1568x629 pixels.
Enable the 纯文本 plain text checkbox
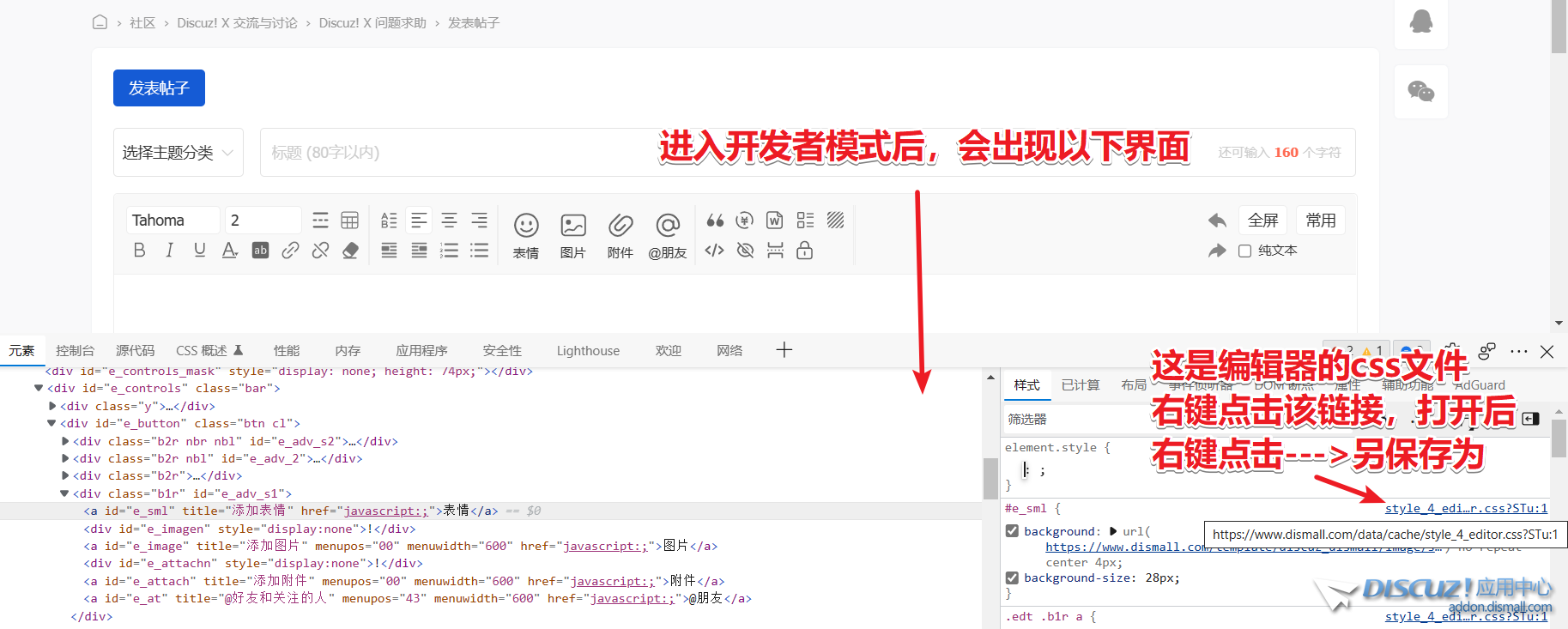(1244, 251)
